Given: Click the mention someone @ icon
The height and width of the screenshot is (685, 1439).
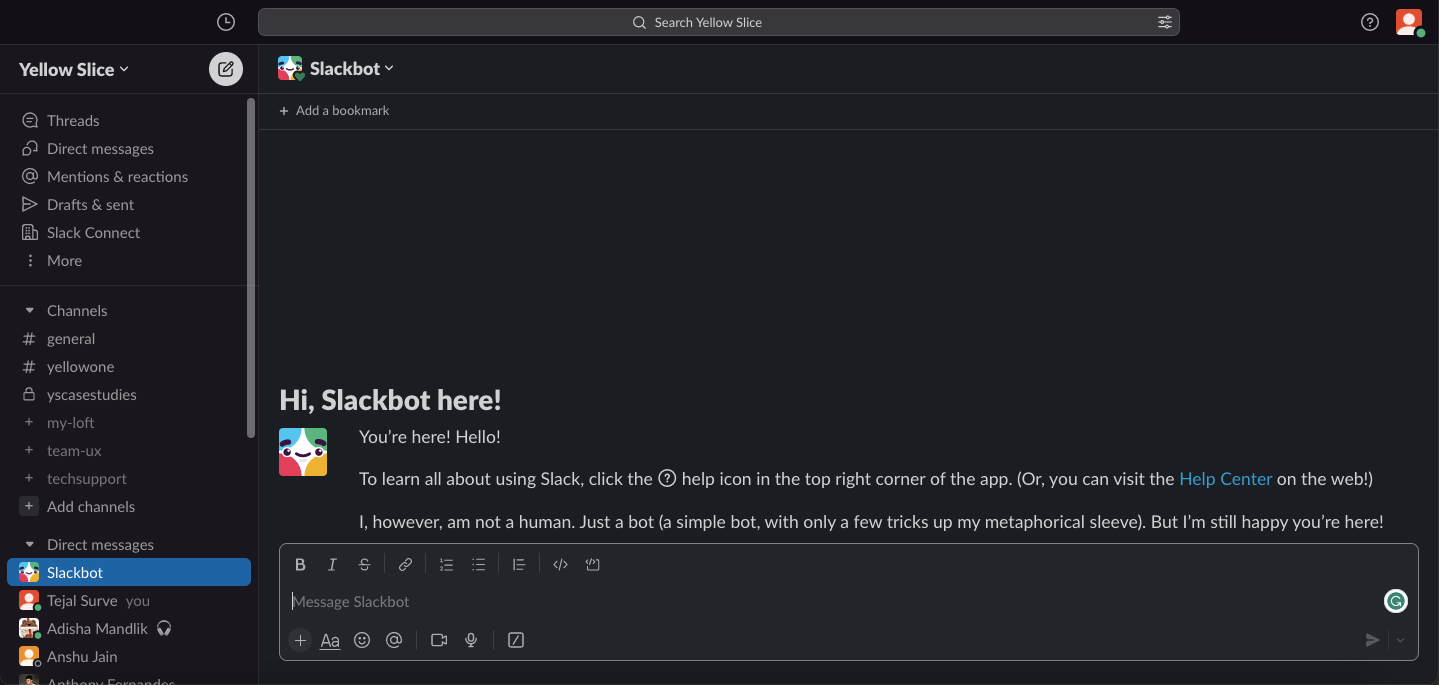Looking at the screenshot, I should (x=394, y=640).
